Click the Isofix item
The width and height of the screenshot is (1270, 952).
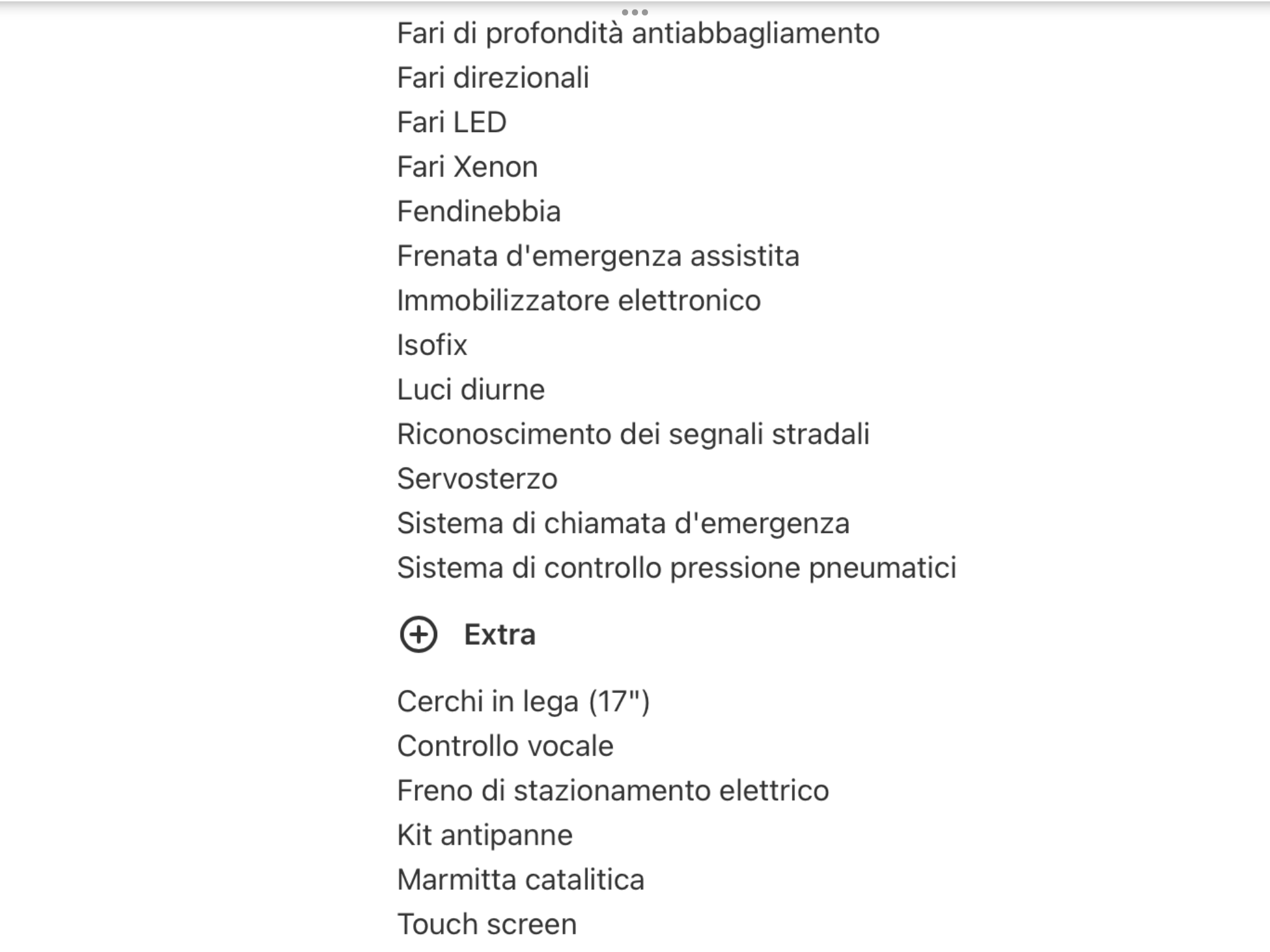[432, 345]
